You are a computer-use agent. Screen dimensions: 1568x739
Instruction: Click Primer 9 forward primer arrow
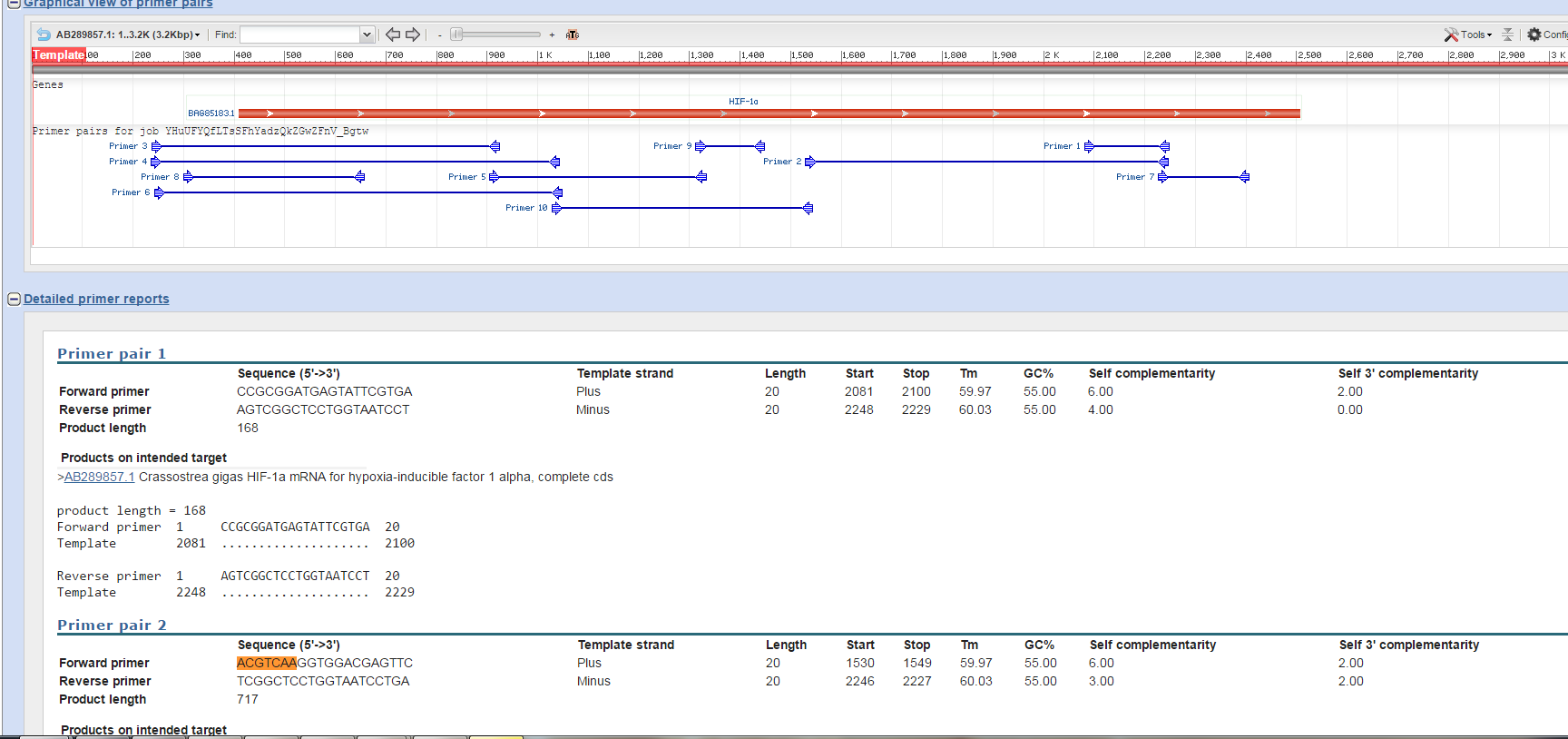tap(700, 146)
